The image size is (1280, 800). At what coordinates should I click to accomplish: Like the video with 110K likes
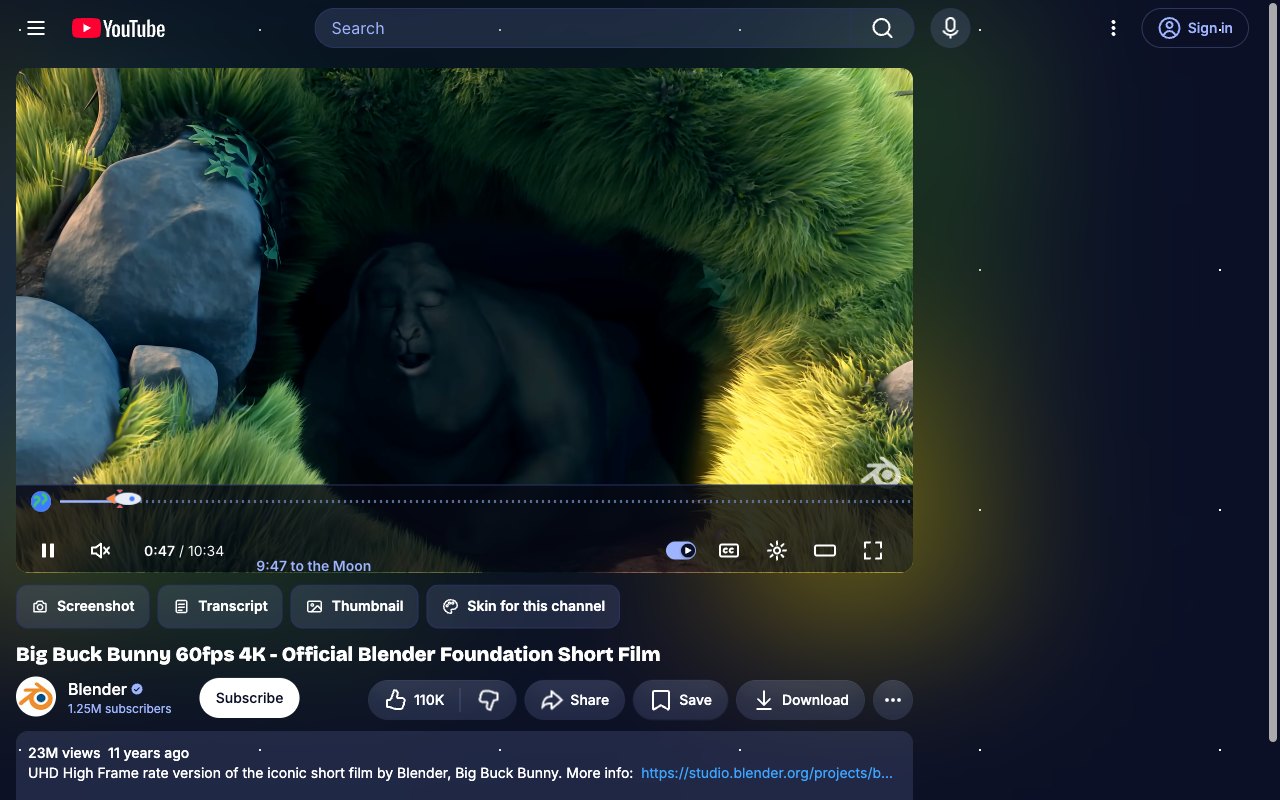point(415,700)
